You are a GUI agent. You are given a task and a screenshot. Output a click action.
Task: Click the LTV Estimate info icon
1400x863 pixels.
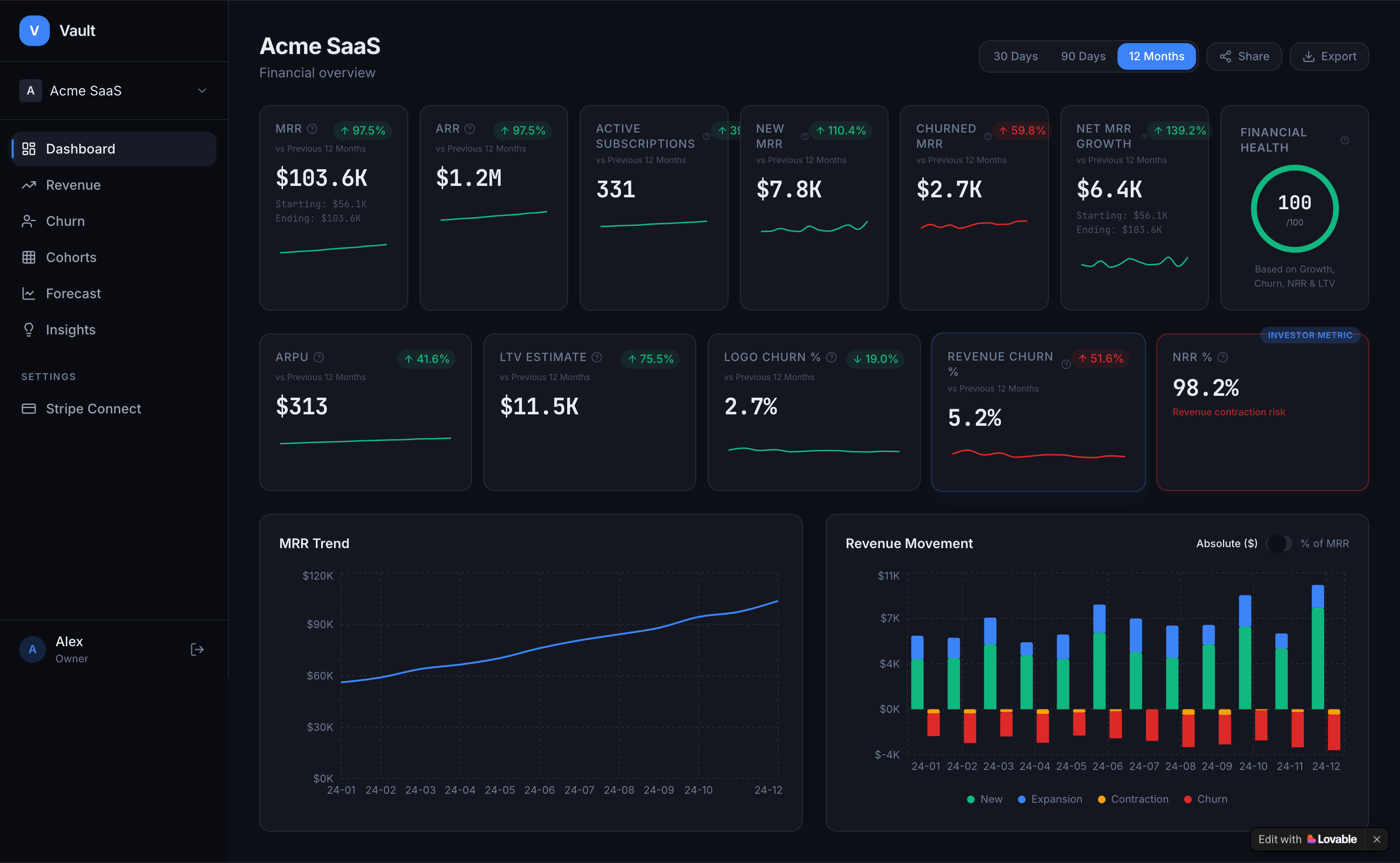point(597,357)
